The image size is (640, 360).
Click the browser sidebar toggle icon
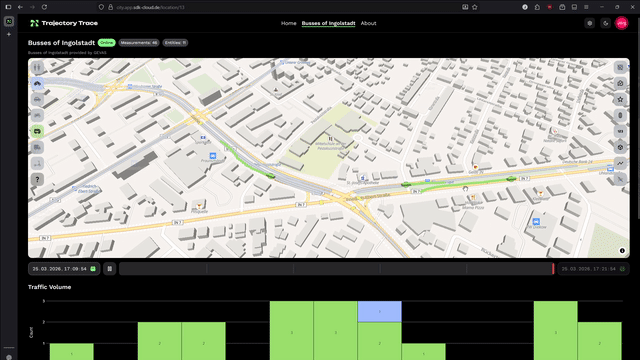pos(8,7)
